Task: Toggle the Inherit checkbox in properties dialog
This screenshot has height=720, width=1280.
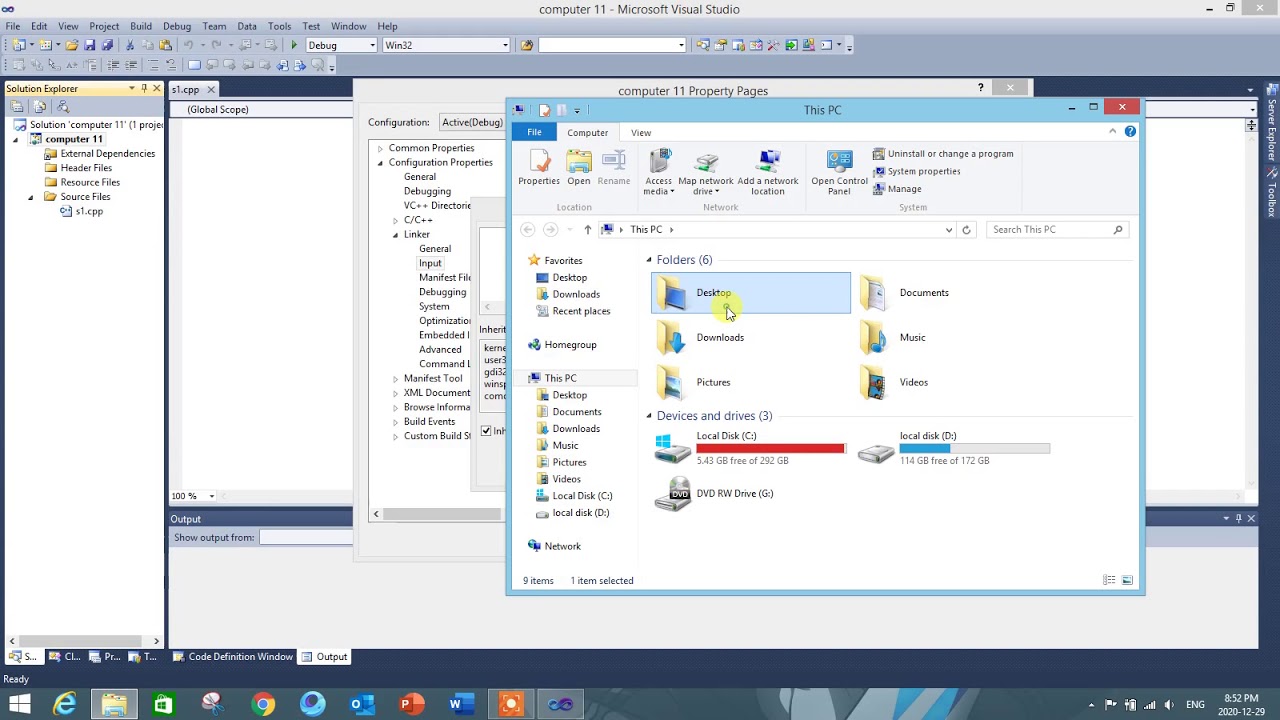Action: click(486, 431)
